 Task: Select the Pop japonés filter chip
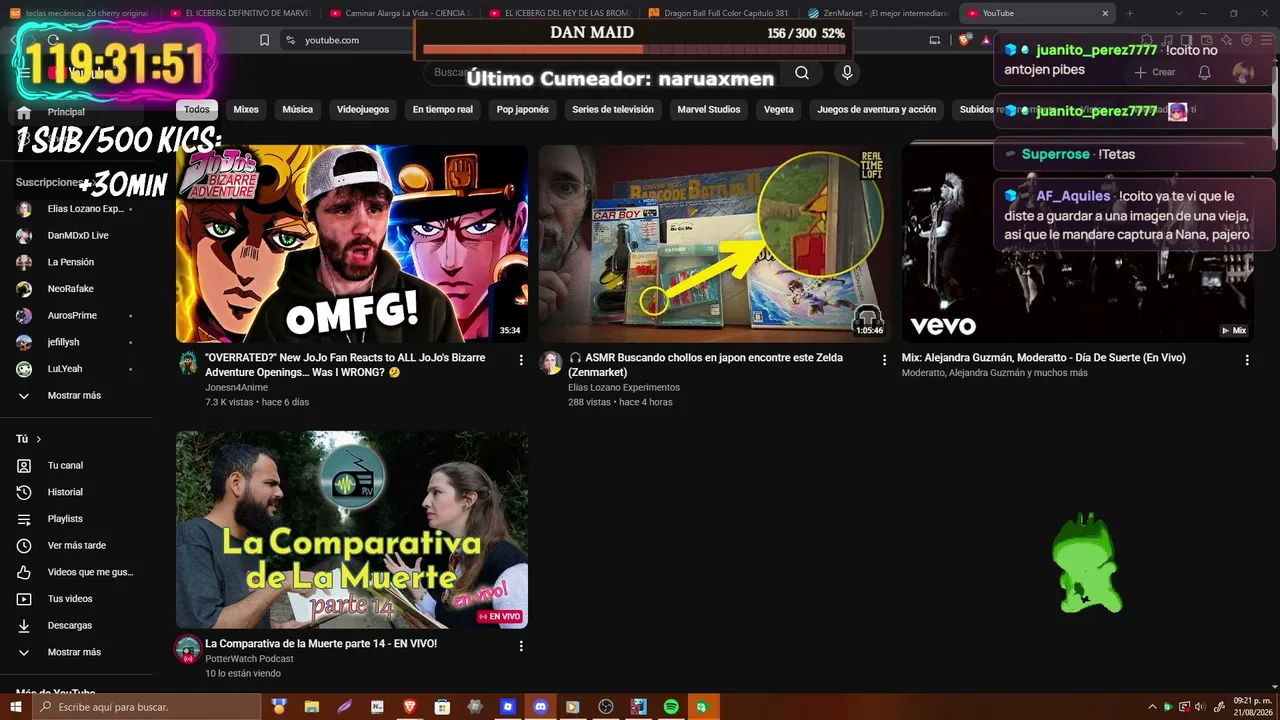[523, 110]
